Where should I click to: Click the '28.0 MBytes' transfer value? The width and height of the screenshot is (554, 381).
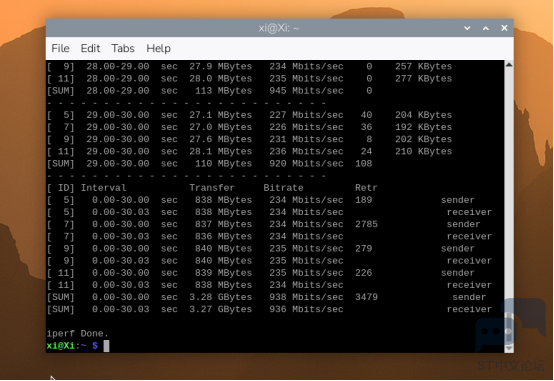click(x=220, y=78)
